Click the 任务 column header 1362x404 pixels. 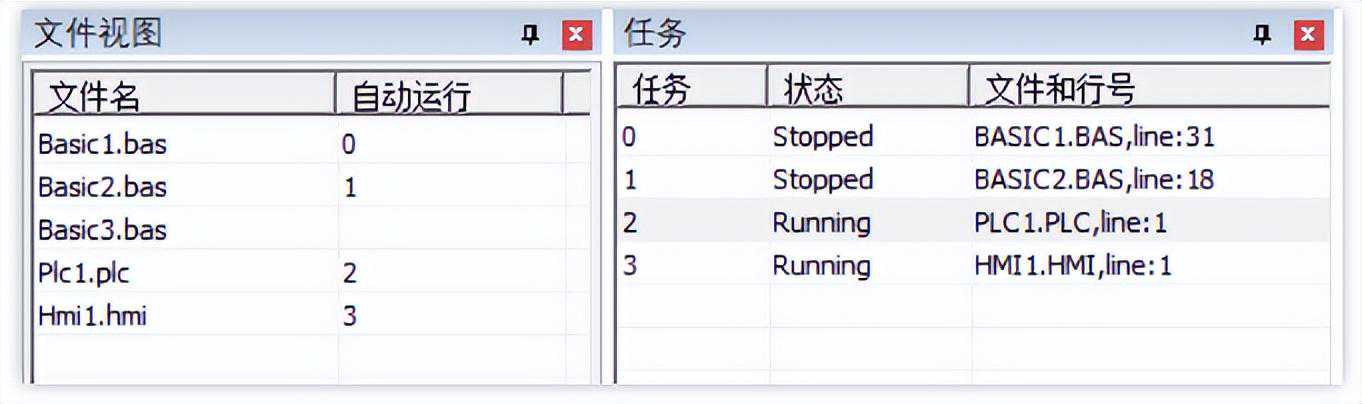click(661, 90)
